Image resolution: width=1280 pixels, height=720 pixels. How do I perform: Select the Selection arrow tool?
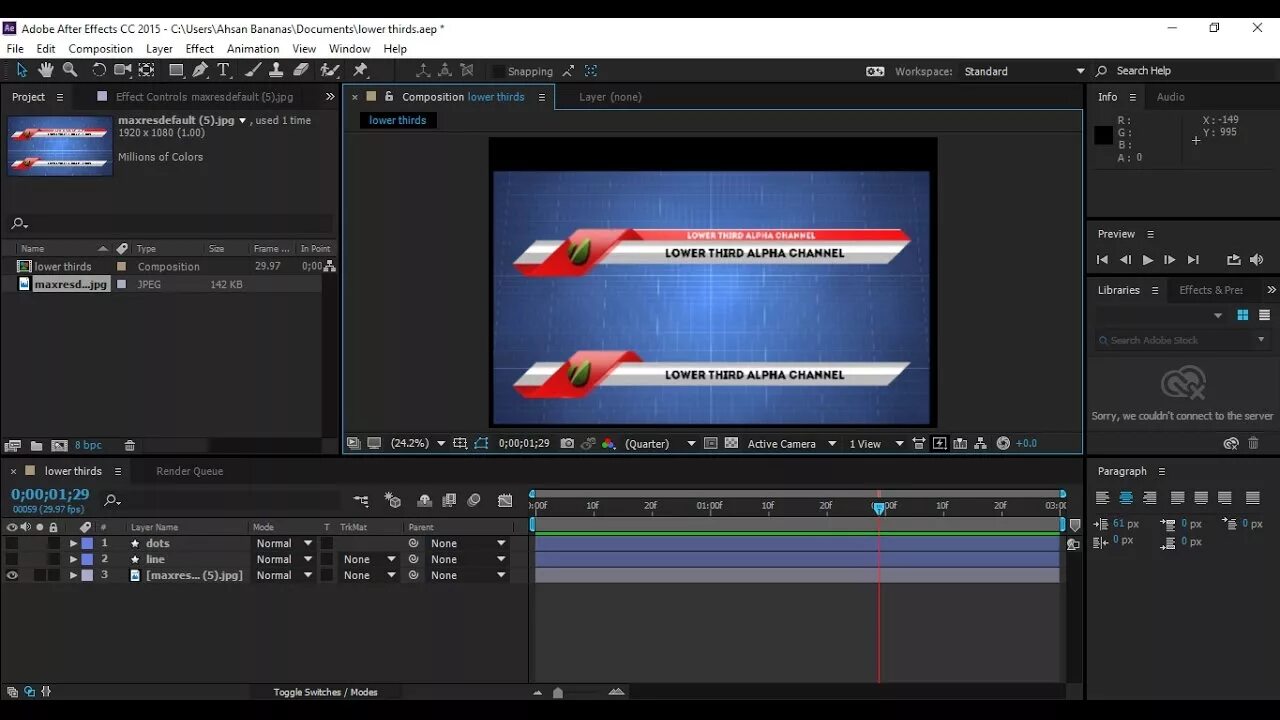point(21,70)
